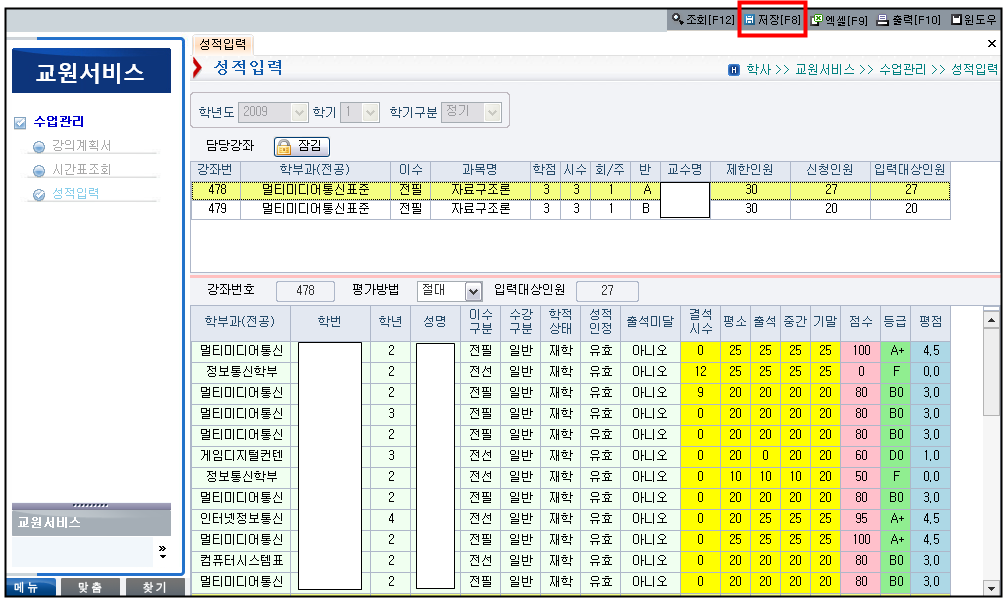Open the 윈도우 toolbar menu

click(974, 21)
